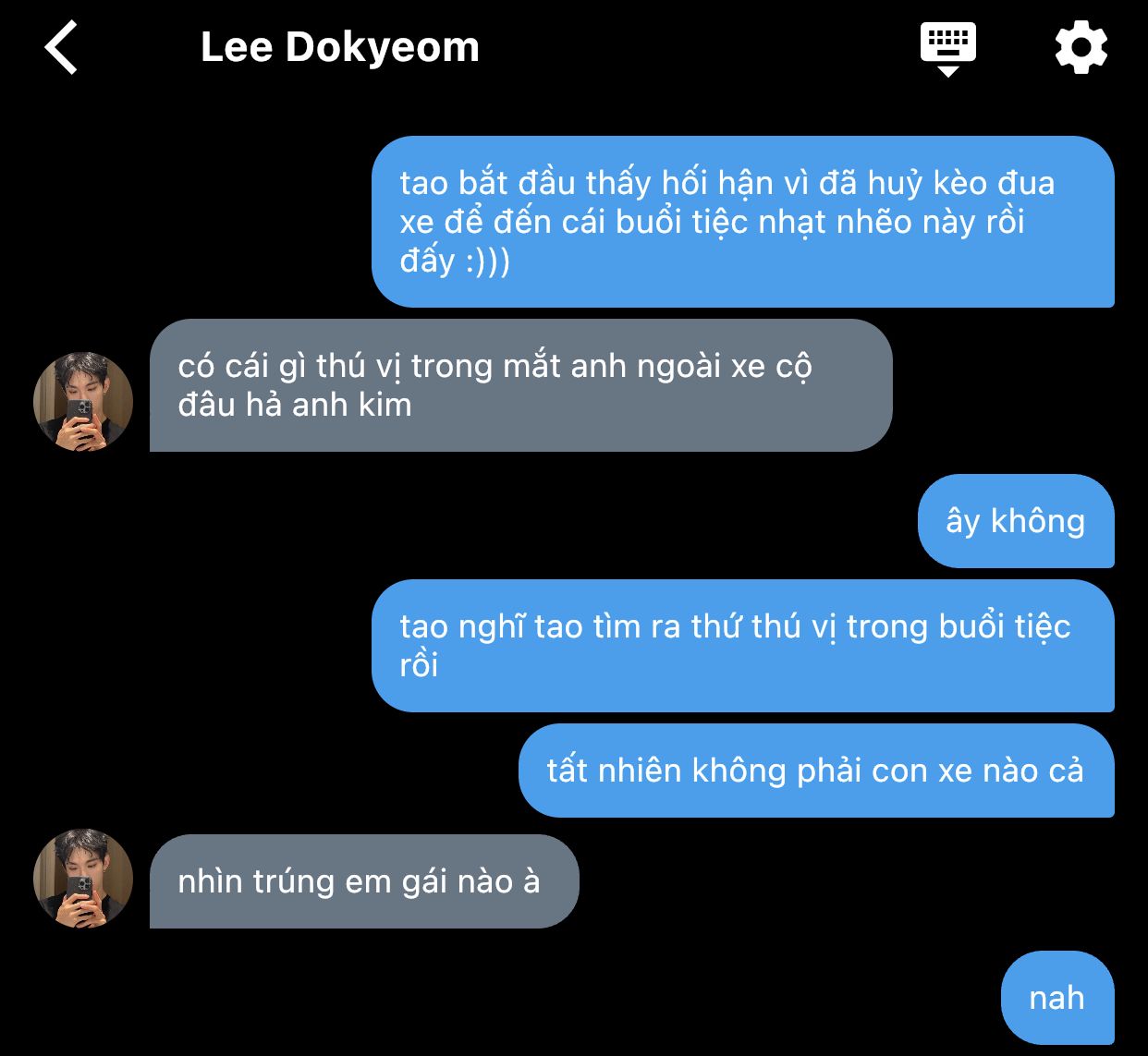Image resolution: width=1148 pixels, height=1056 pixels.
Task: Select the message starting 'tao bắt đầu thấy hối hận'
Action: 743,222
